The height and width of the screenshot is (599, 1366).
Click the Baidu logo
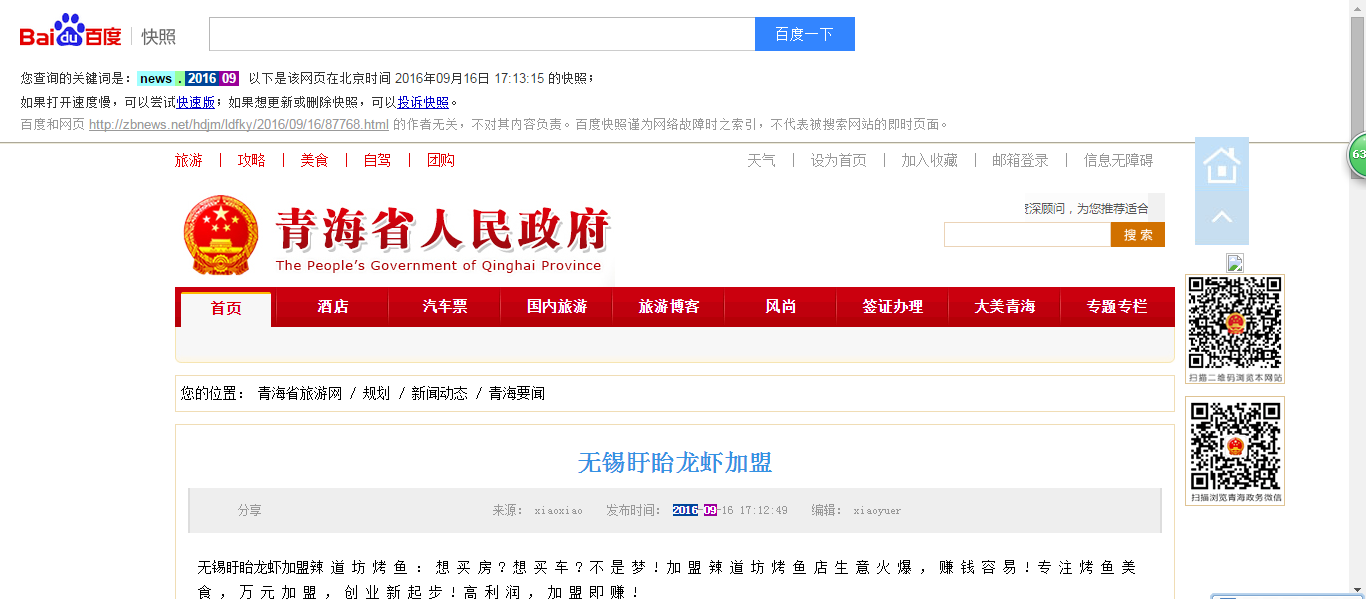pos(70,32)
